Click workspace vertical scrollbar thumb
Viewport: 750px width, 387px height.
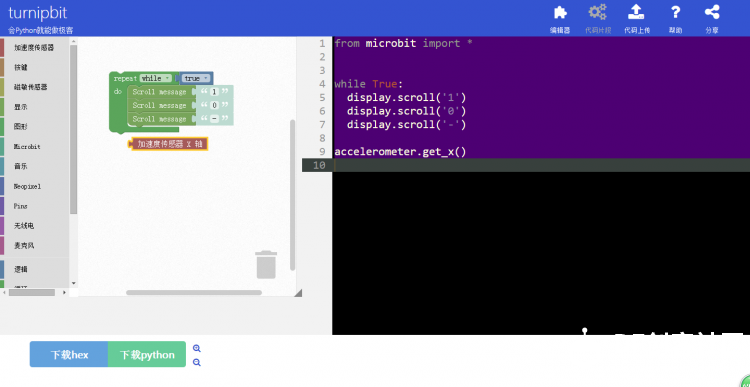[293, 195]
